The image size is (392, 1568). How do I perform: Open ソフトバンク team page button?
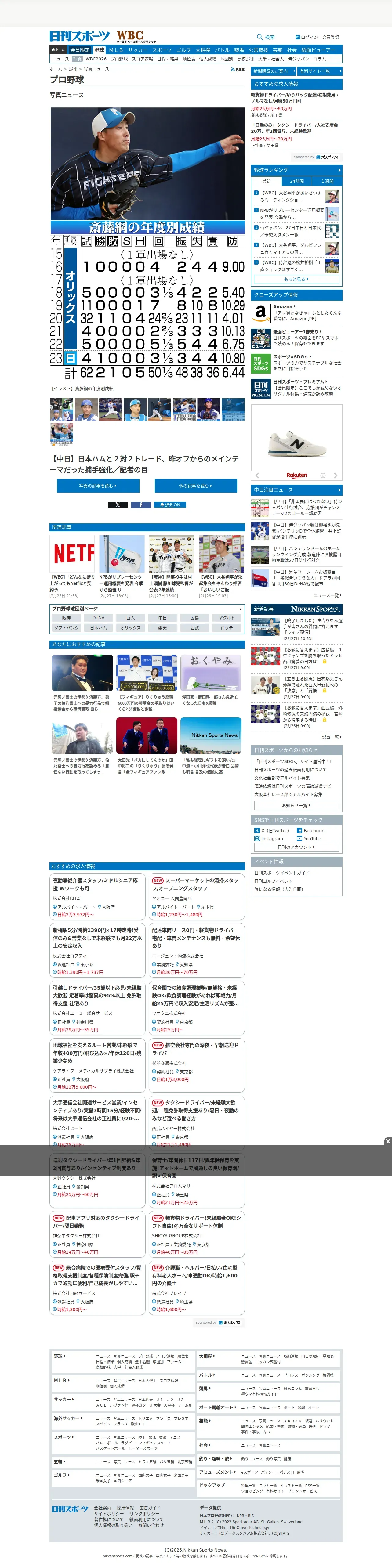(66, 627)
